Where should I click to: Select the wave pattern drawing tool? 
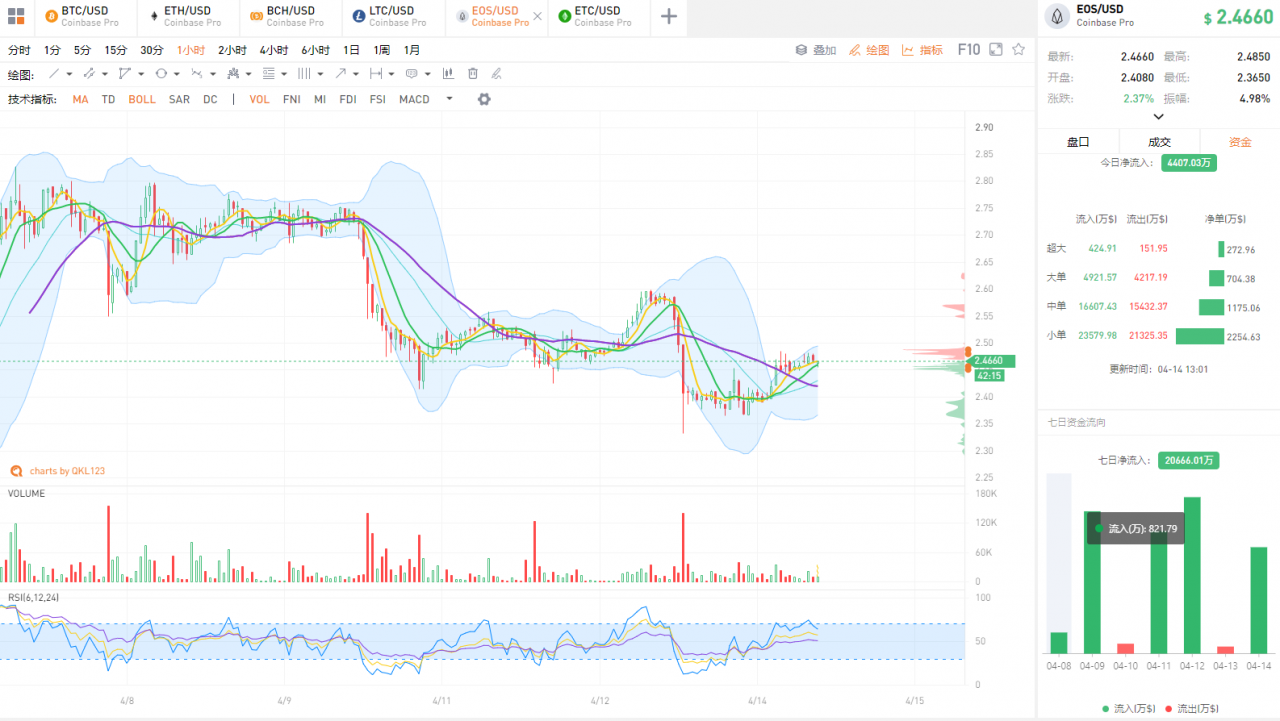point(196,73)
